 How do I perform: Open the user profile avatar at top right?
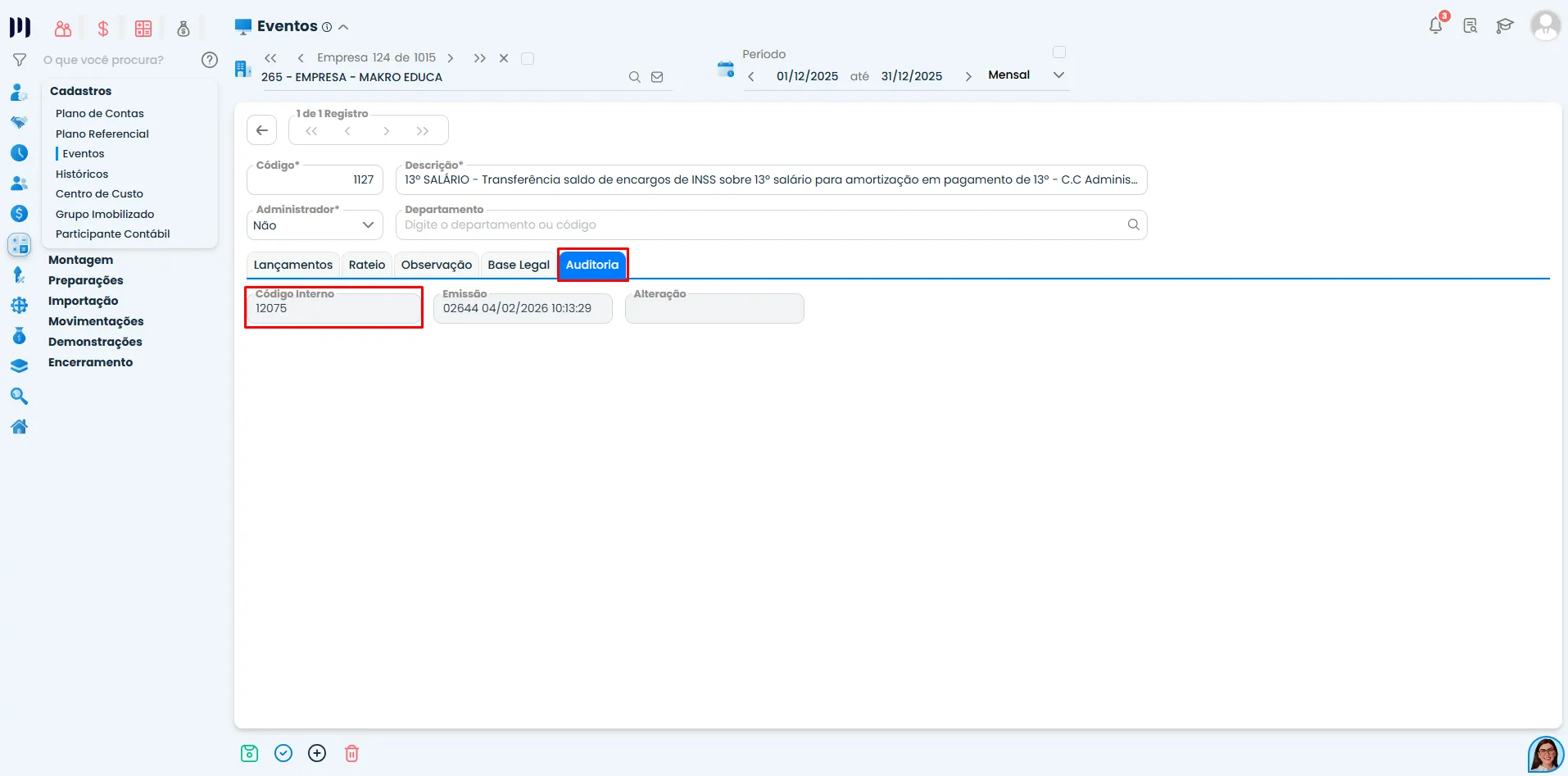click(1545, 25)
